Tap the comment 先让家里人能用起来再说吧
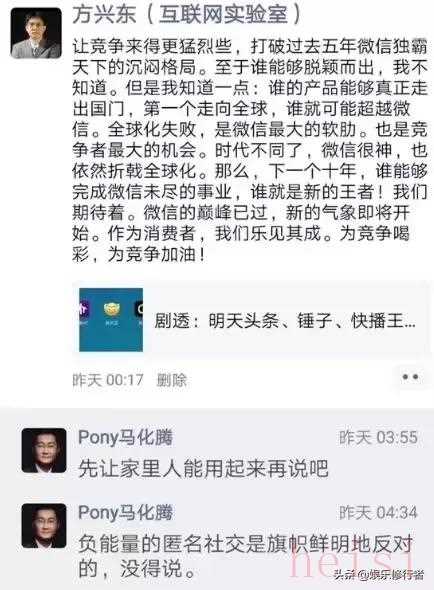Viewport: 434px width, 590px height. 203,468
